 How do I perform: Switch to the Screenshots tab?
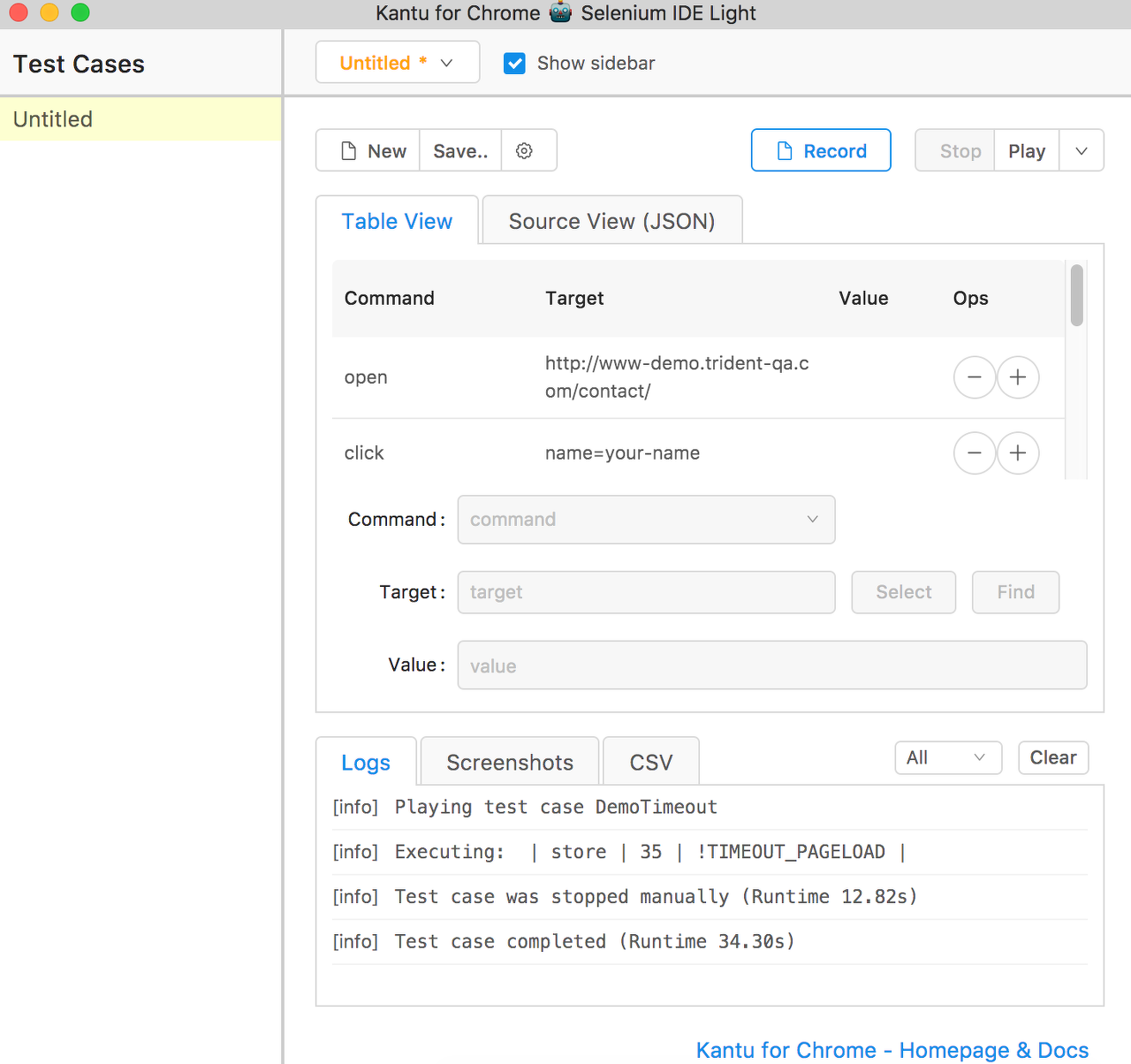click(509, 762)
